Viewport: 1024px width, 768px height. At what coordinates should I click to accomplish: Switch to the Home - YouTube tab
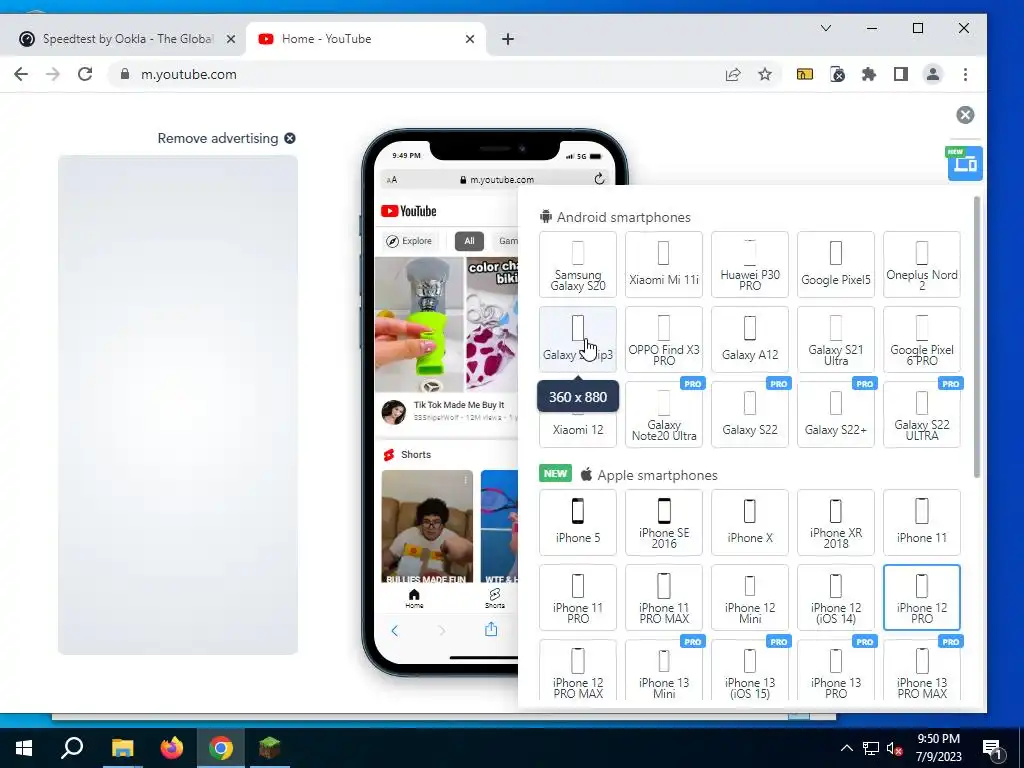[x=366, y=39]
